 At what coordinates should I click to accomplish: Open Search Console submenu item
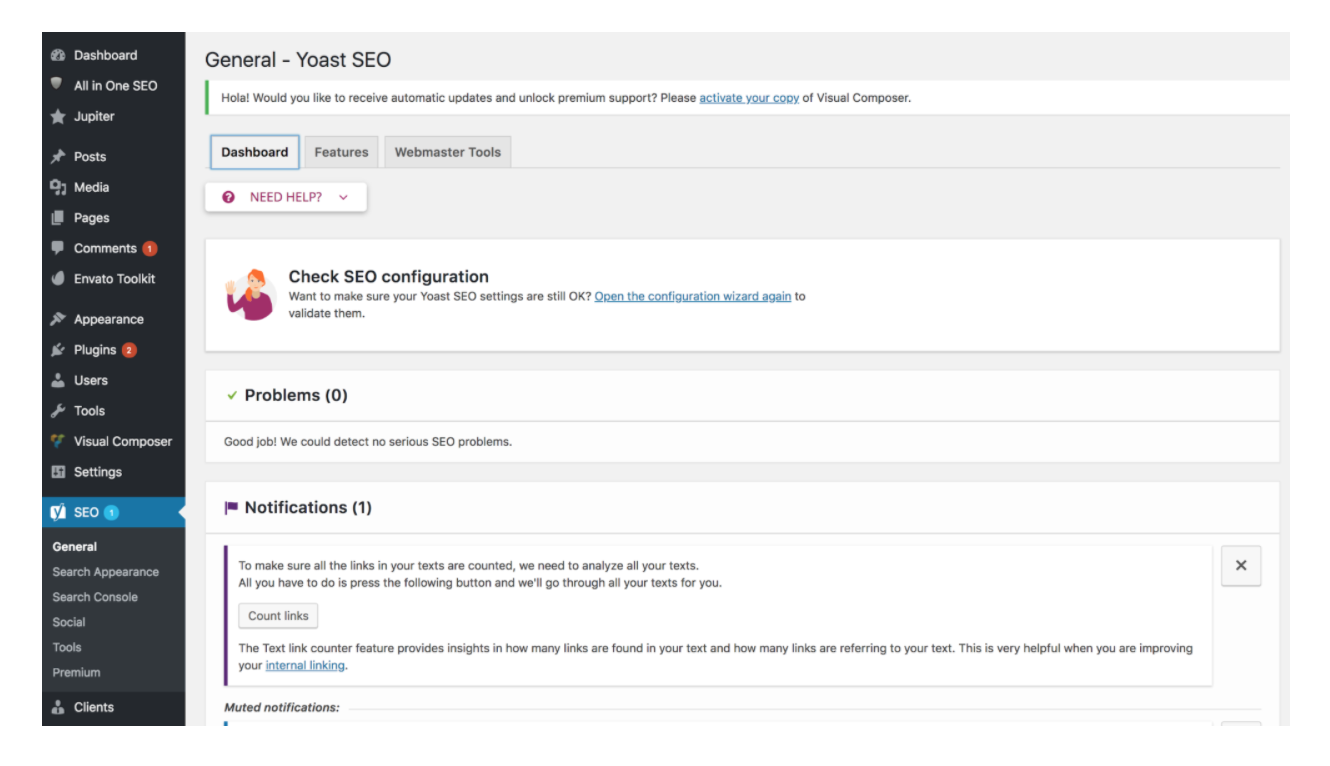point(95,597)
